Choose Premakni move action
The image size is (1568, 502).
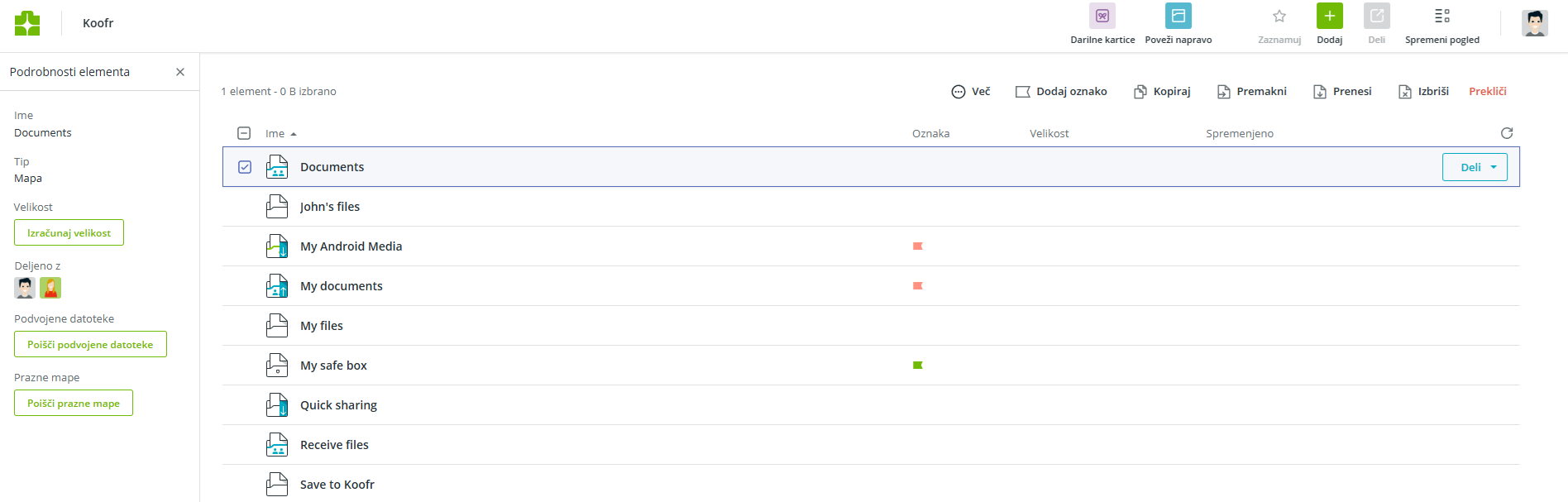1252,92
